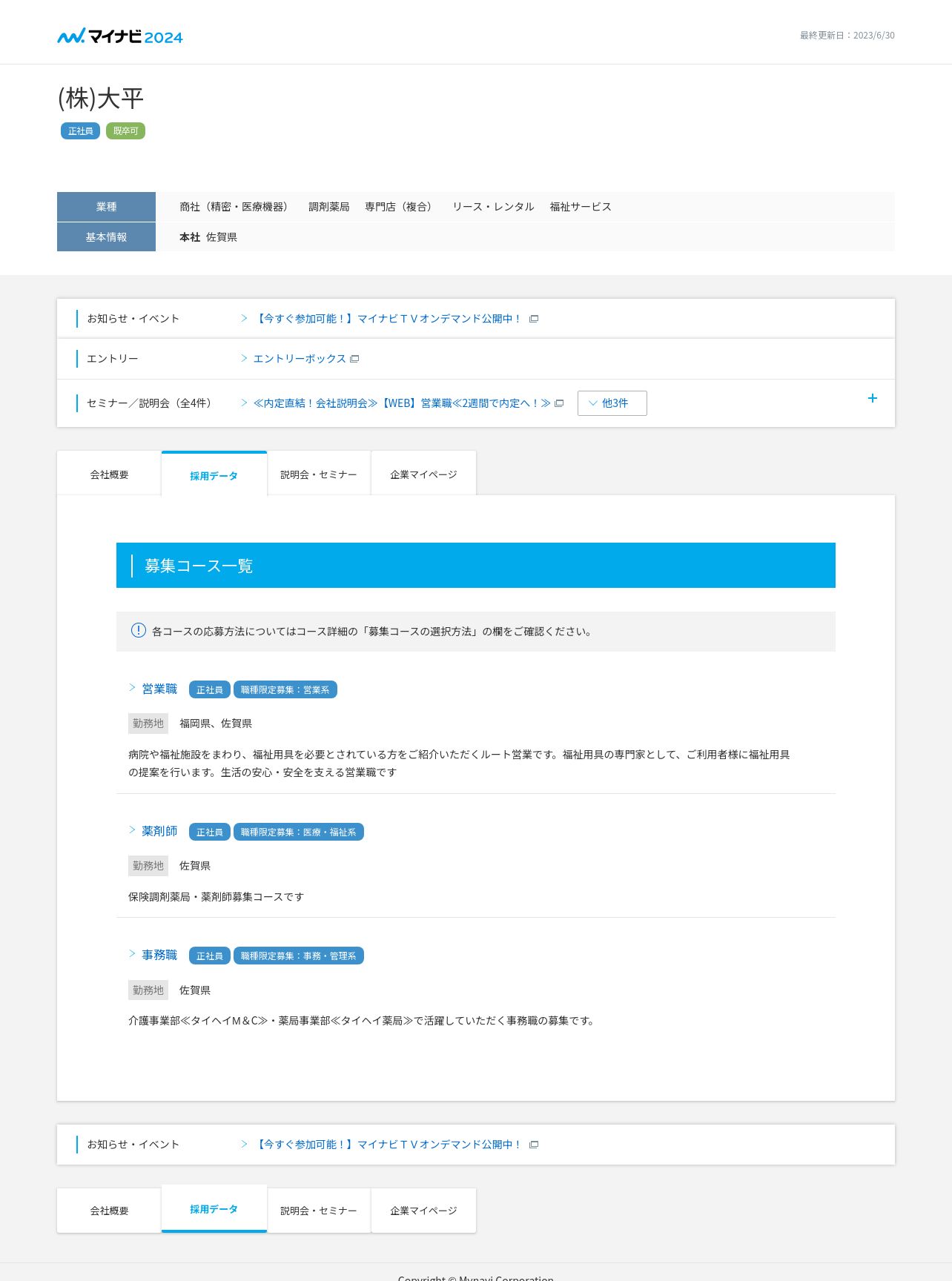Click the external-link icon after 会社説明会 seminar link
The height and width of the screenshot is (1281, 952).
tap(559, 403)
